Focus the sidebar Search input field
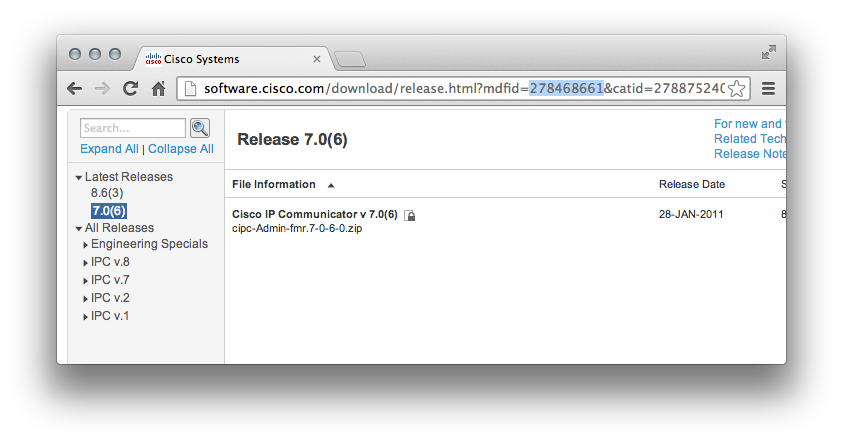The width and height of the screenshot is (843, 443). [x=132, y=128]
